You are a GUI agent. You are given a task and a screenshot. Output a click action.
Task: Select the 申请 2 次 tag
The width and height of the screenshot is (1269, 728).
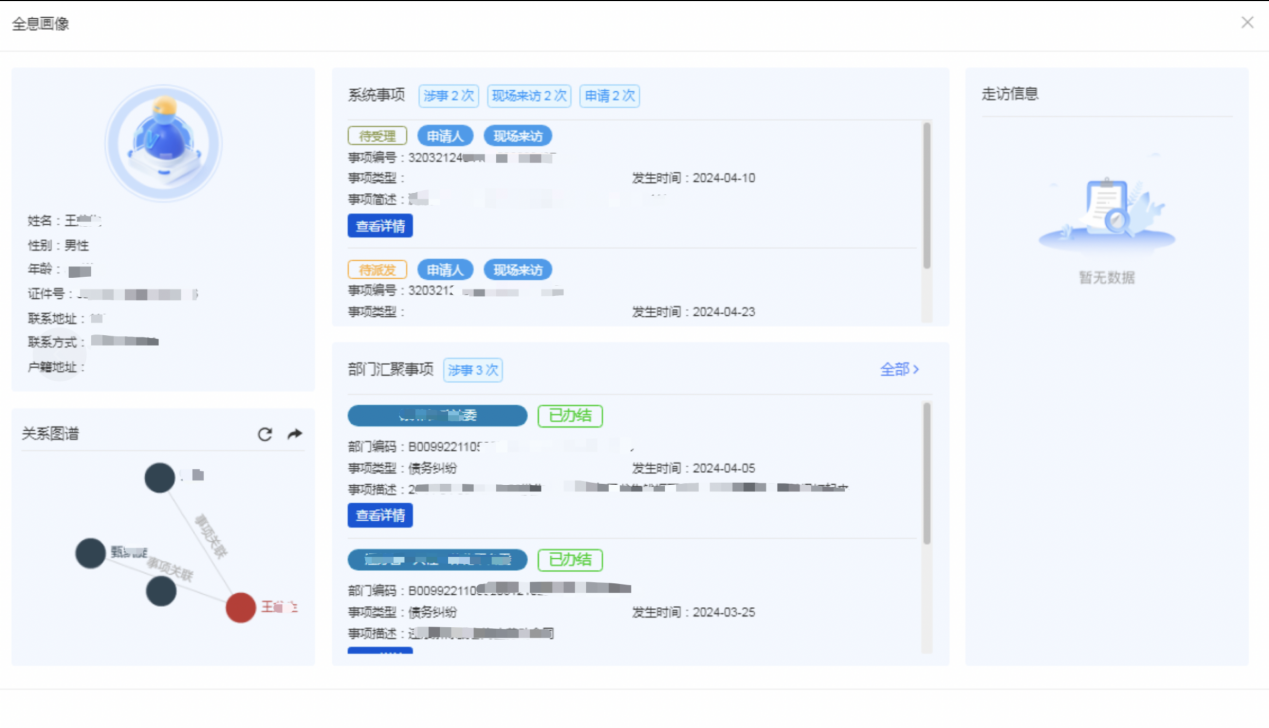(x=609, y=96)
